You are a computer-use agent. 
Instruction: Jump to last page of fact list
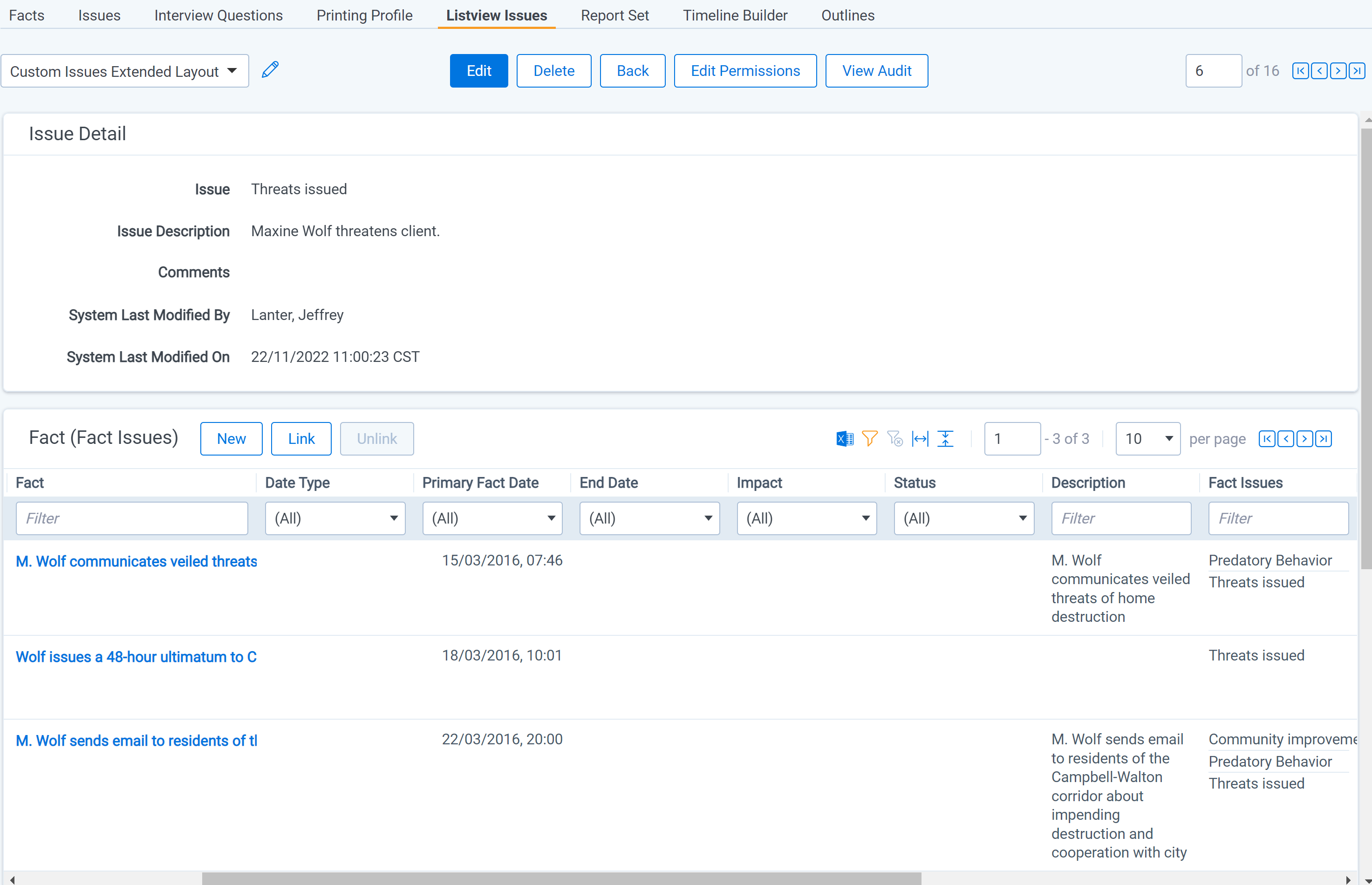[x=1324, y=439]
